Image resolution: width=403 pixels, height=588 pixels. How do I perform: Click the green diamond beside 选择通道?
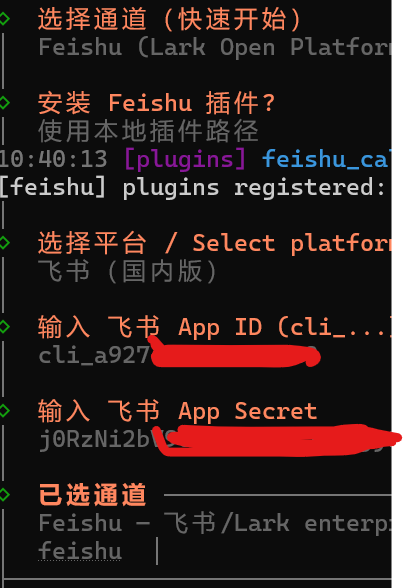(x=4, y=19)
